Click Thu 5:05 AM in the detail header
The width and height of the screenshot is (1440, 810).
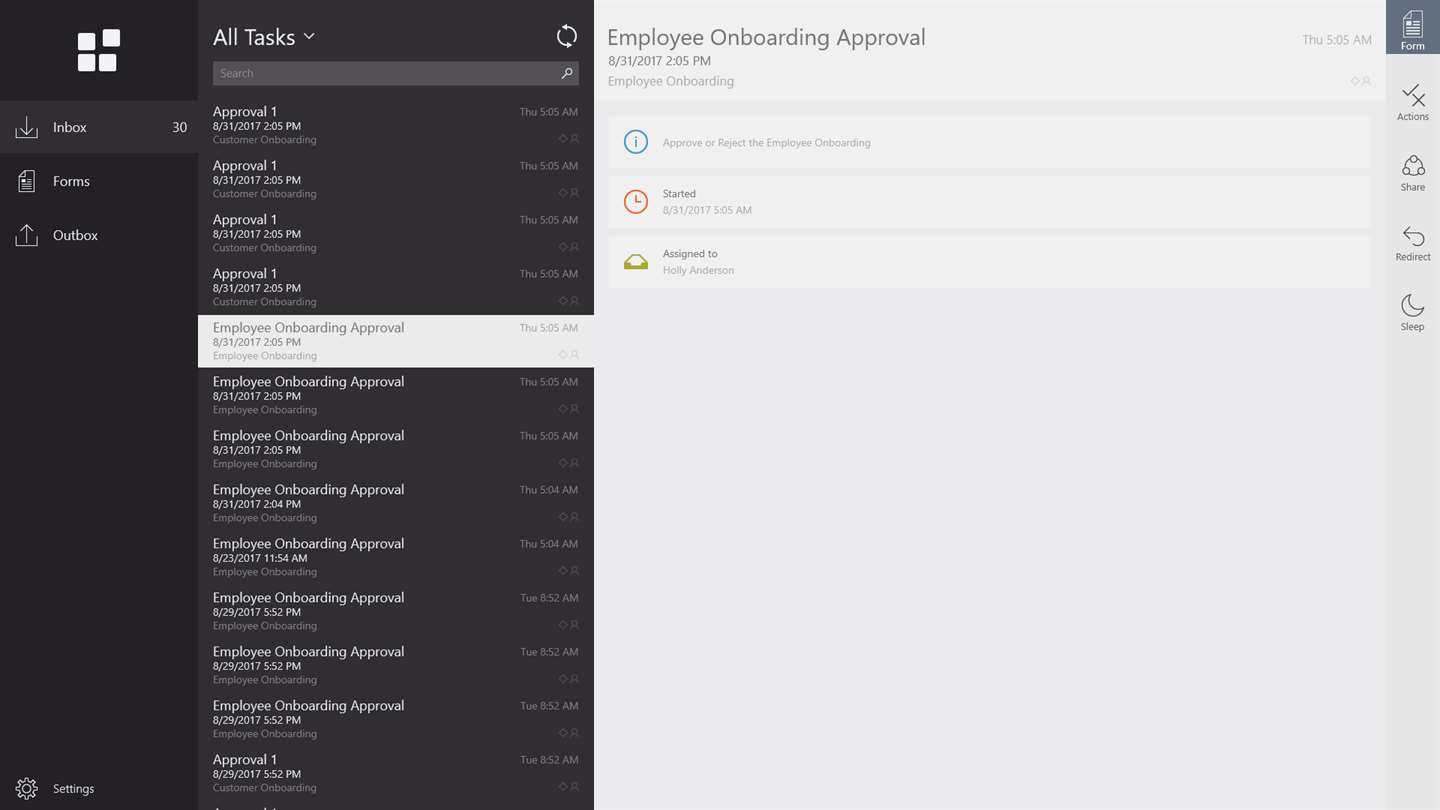(1337, 40)
